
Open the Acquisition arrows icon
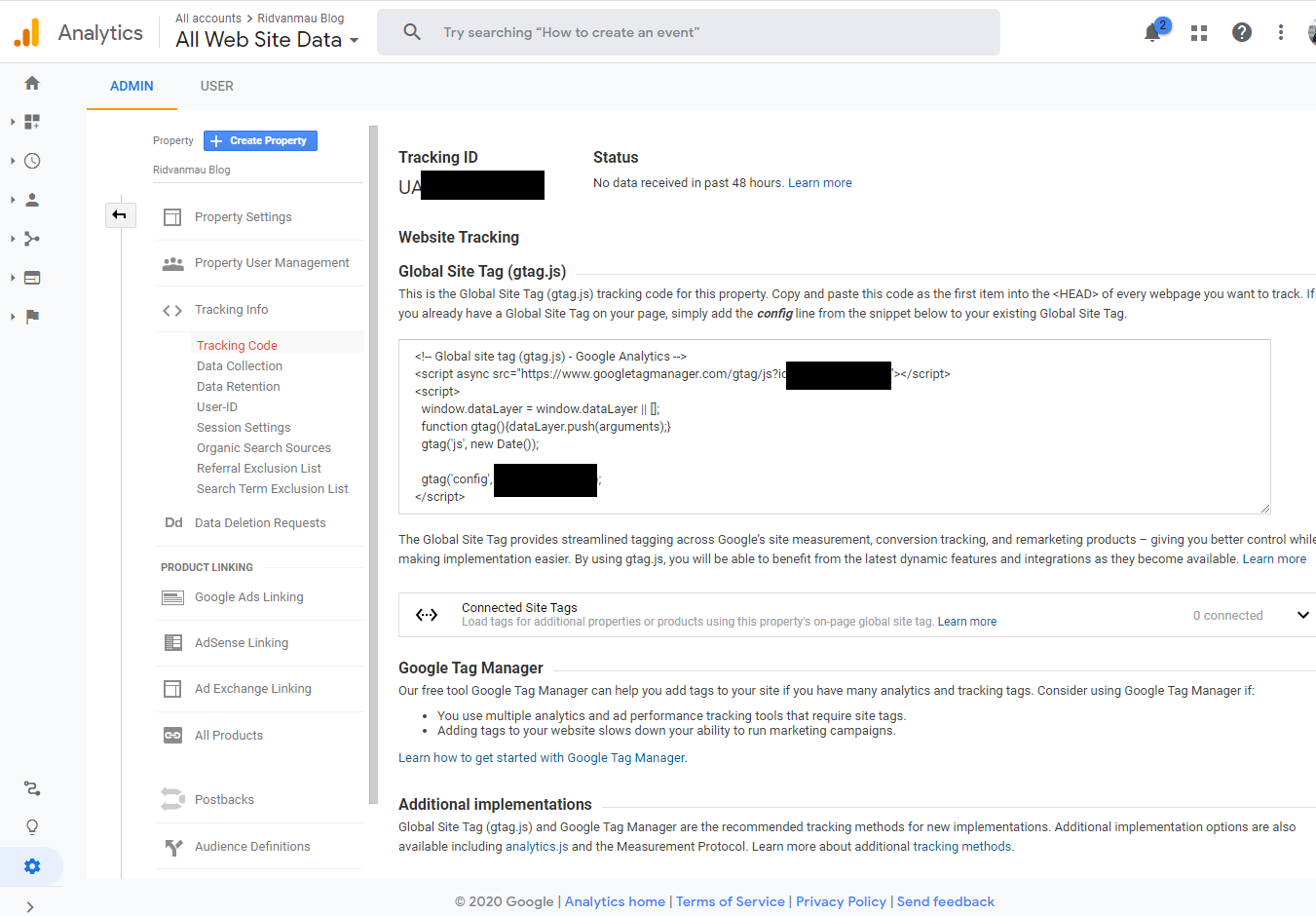click(x=32, y=239)
